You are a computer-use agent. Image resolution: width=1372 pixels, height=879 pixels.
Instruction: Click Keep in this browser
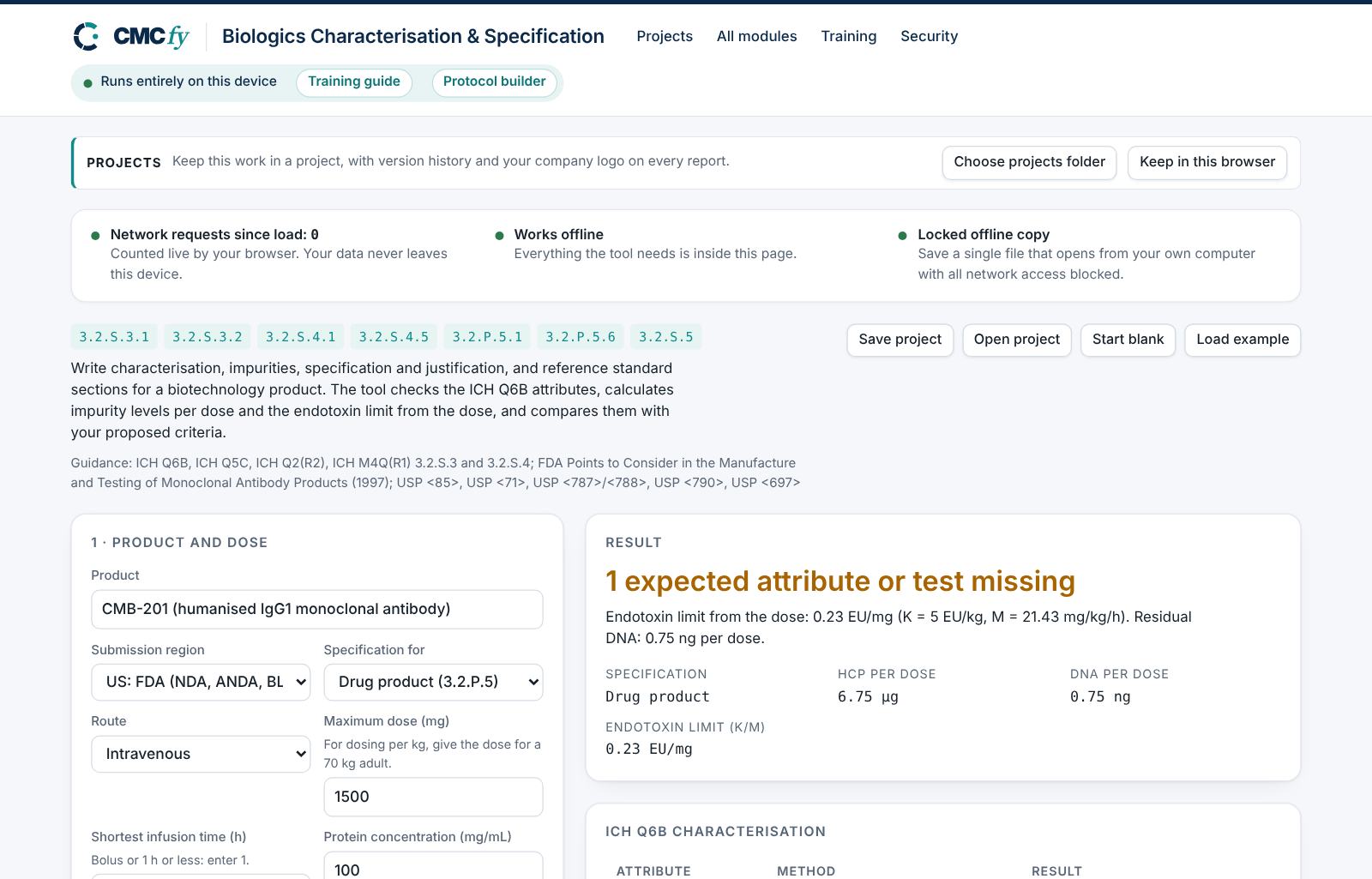tap(1207, 163)
